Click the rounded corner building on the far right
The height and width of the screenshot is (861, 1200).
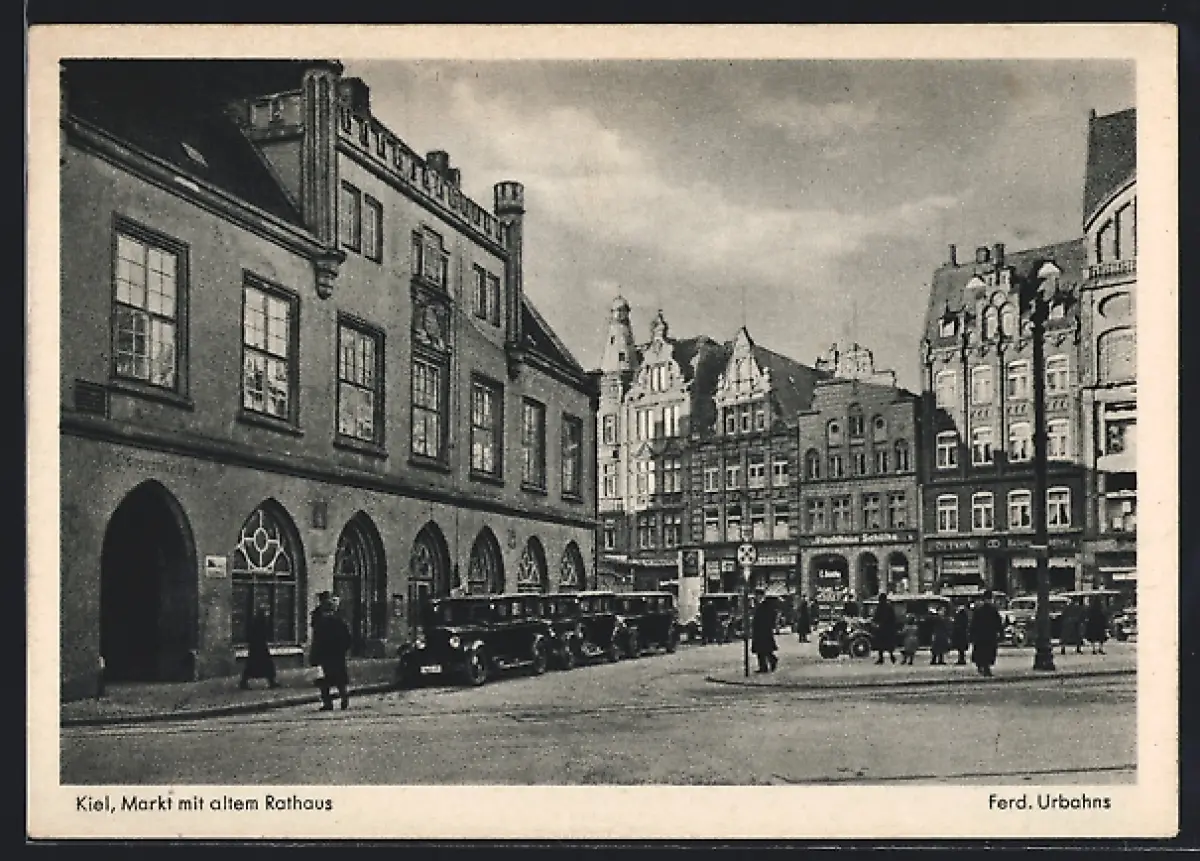pos(1112,350)
